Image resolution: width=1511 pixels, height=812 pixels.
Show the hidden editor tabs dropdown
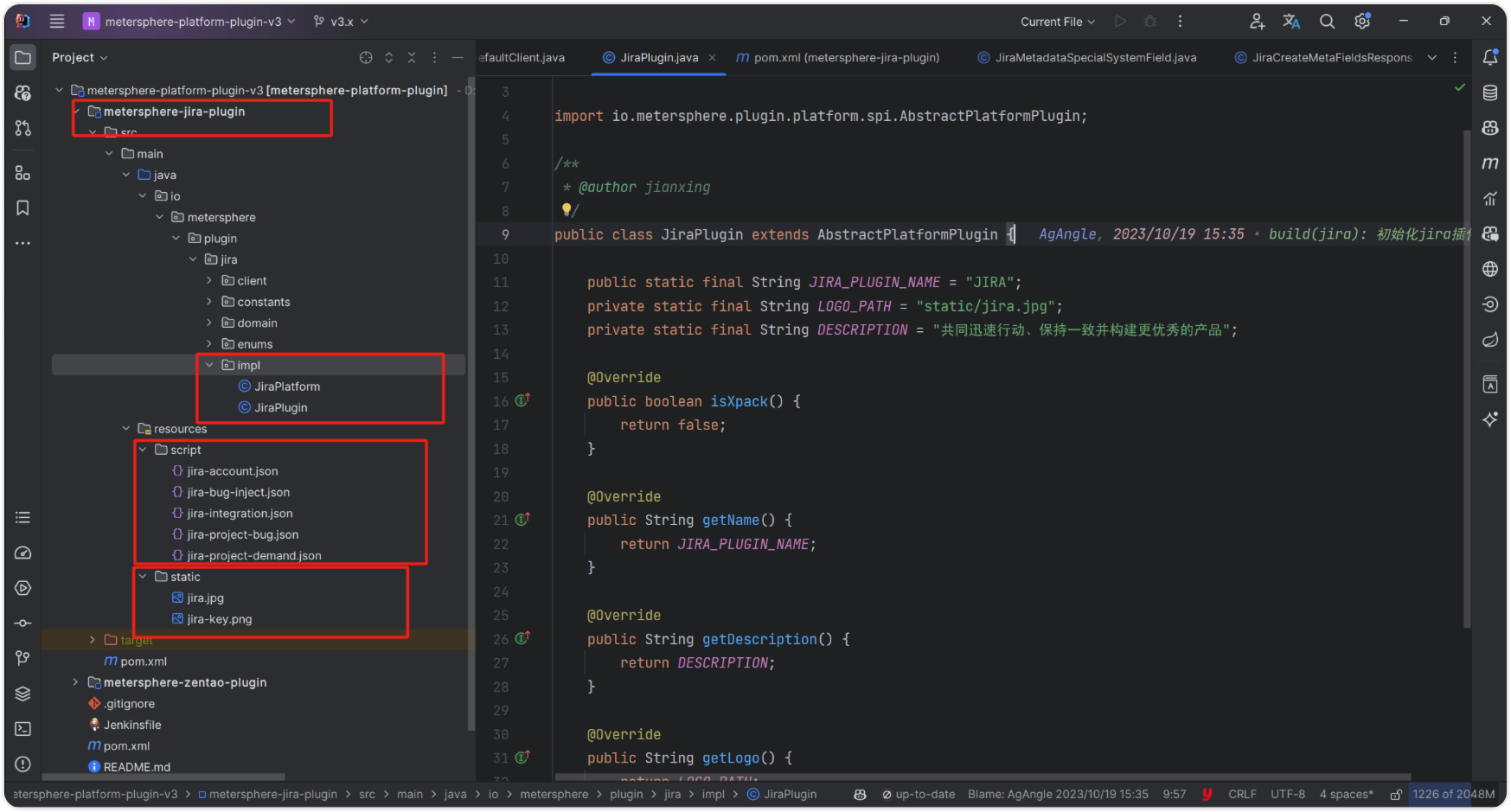(1431, 58)
